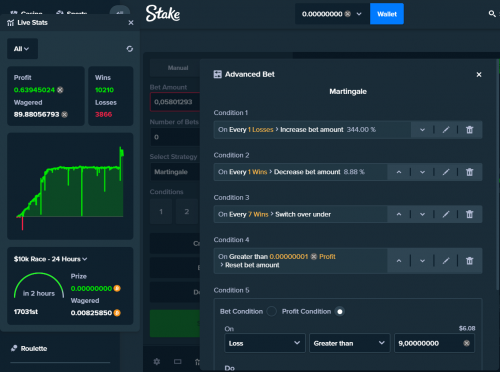Click the Profit value 0.63945024
The width and height of the screenshot is (500, 372).
pyautogui.click(x=34, y=90)
